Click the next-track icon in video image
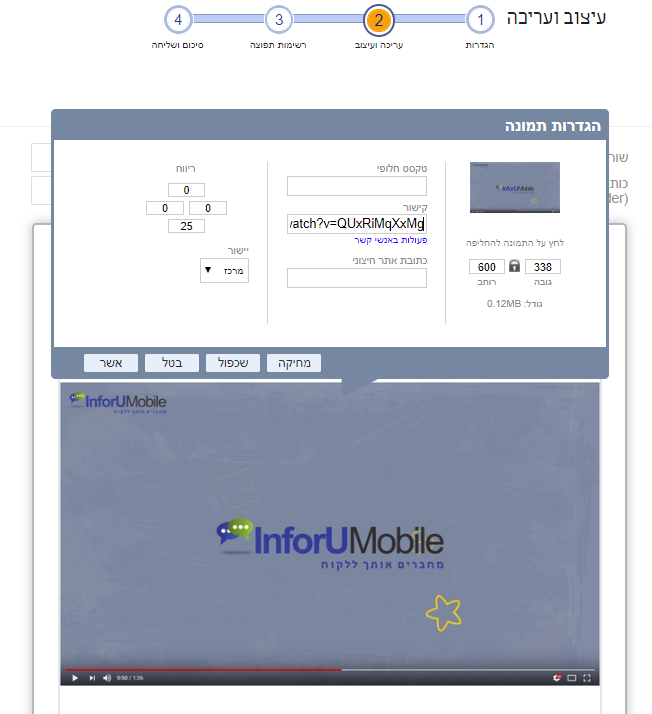Image resolution: width=652 pixels, height=714 pixels. [x=92, y=678]
